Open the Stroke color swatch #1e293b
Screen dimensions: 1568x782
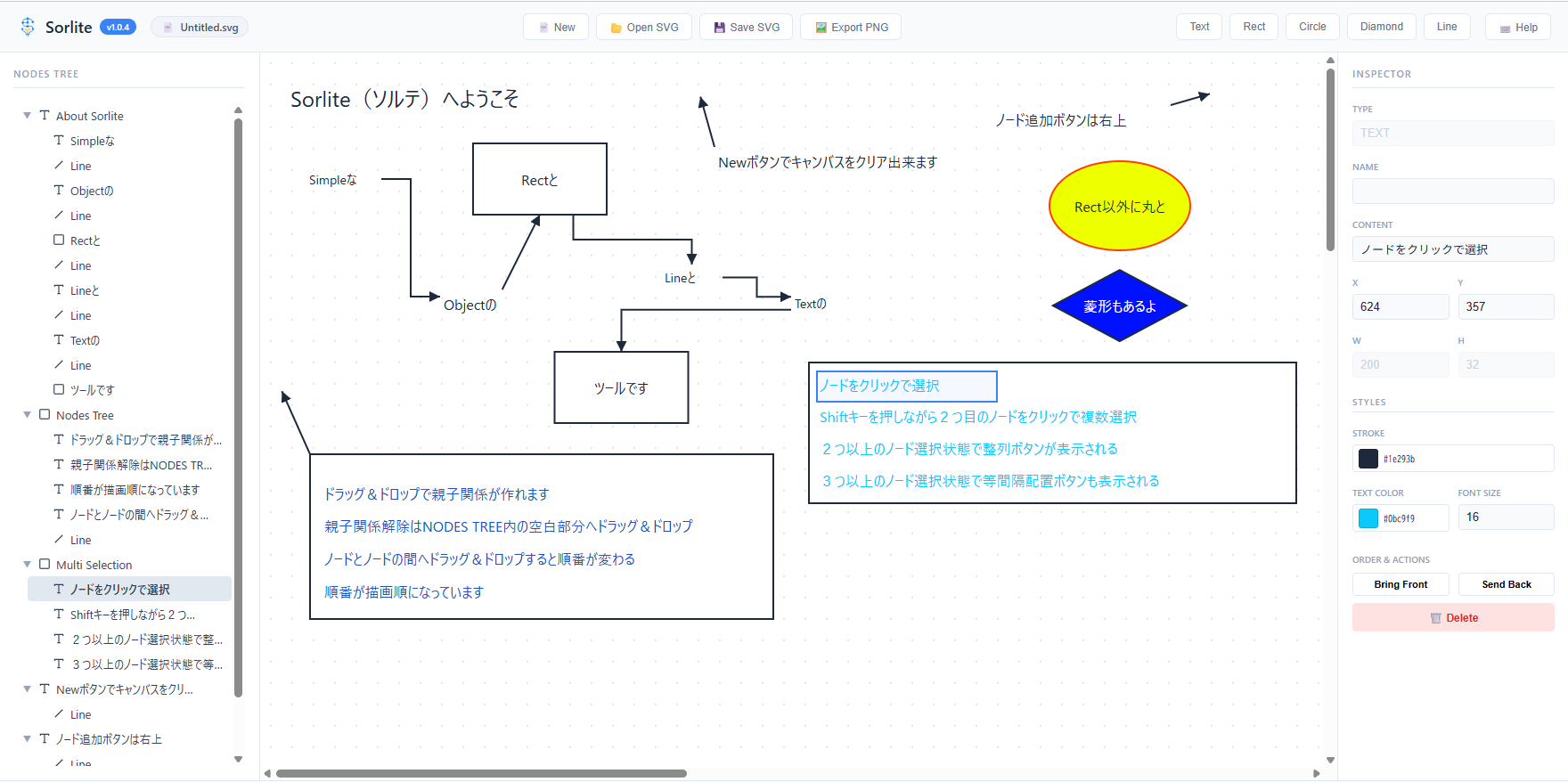tap(1368, 459)
